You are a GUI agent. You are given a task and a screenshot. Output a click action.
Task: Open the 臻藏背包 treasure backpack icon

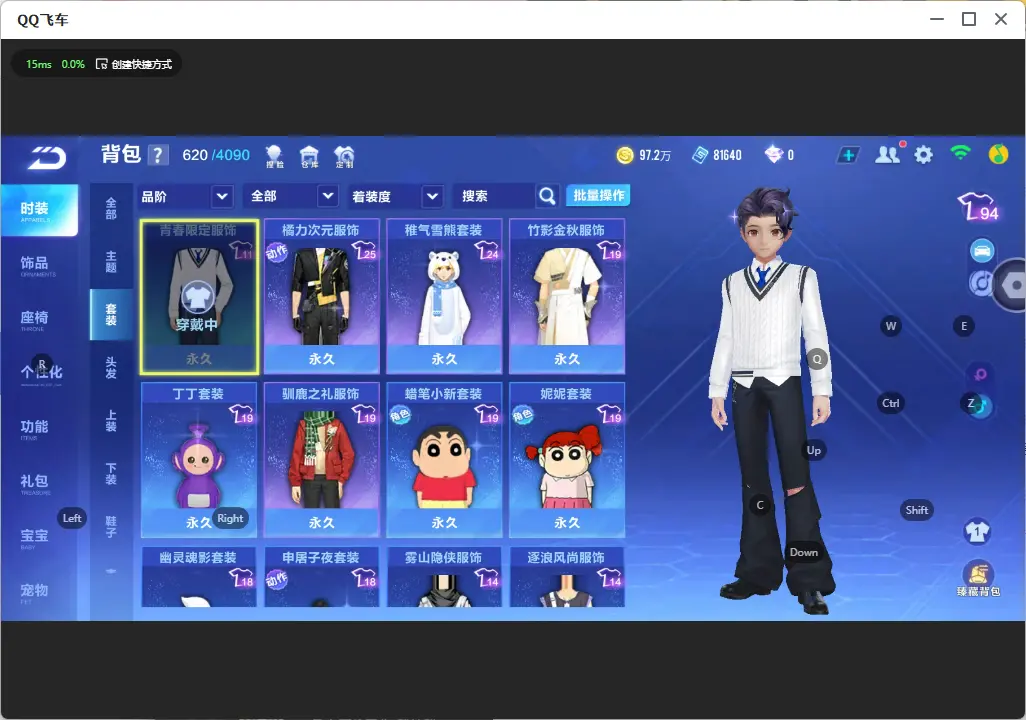pos(978,579)
